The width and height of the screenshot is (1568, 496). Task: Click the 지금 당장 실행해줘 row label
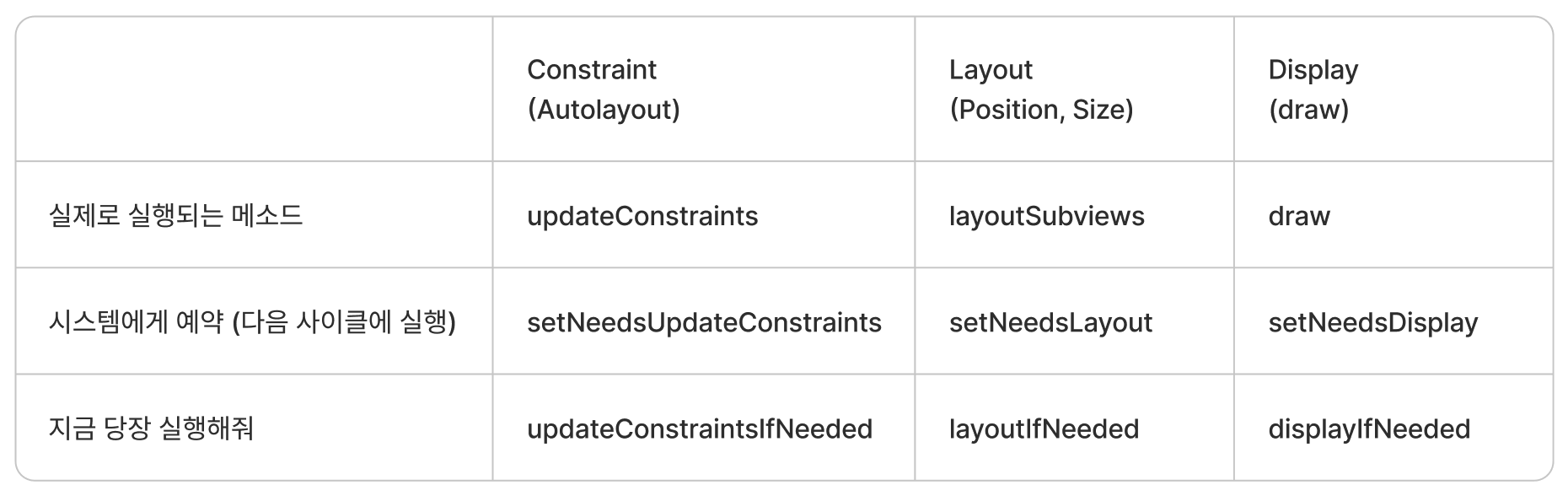pos(151,428)
